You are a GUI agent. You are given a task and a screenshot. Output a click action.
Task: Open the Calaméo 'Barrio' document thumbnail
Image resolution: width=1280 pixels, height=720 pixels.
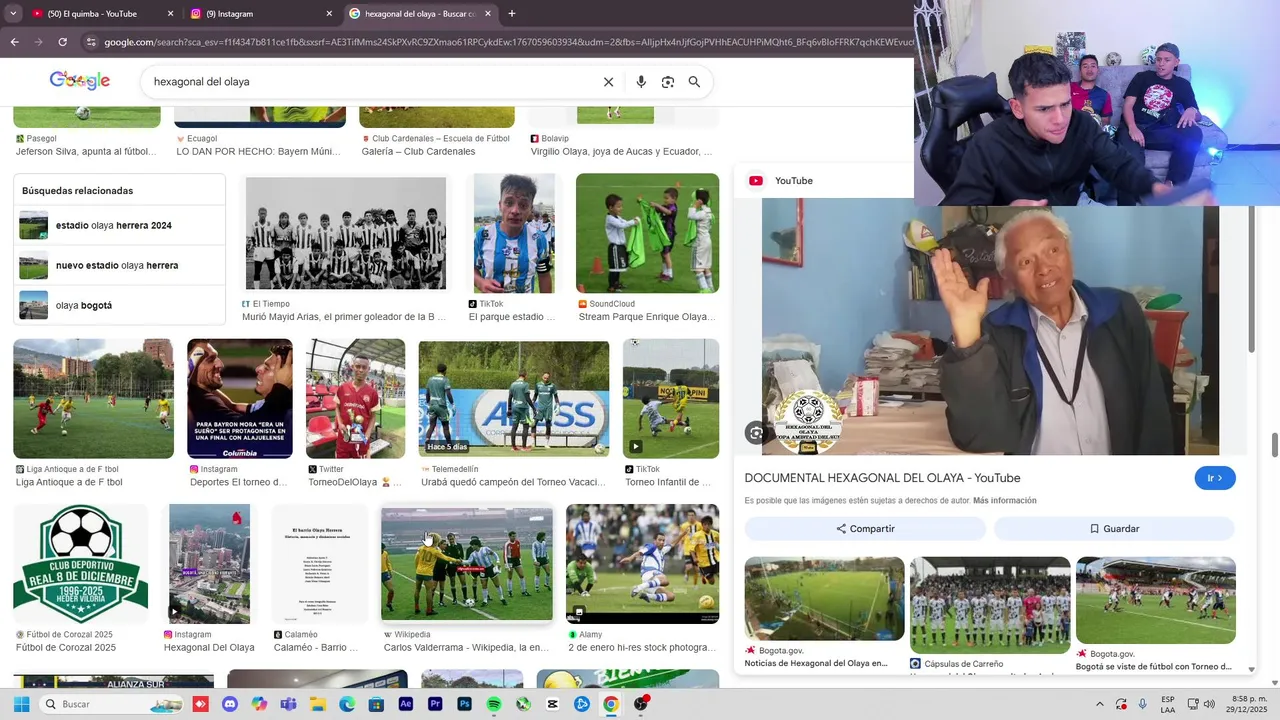point(320,564)
